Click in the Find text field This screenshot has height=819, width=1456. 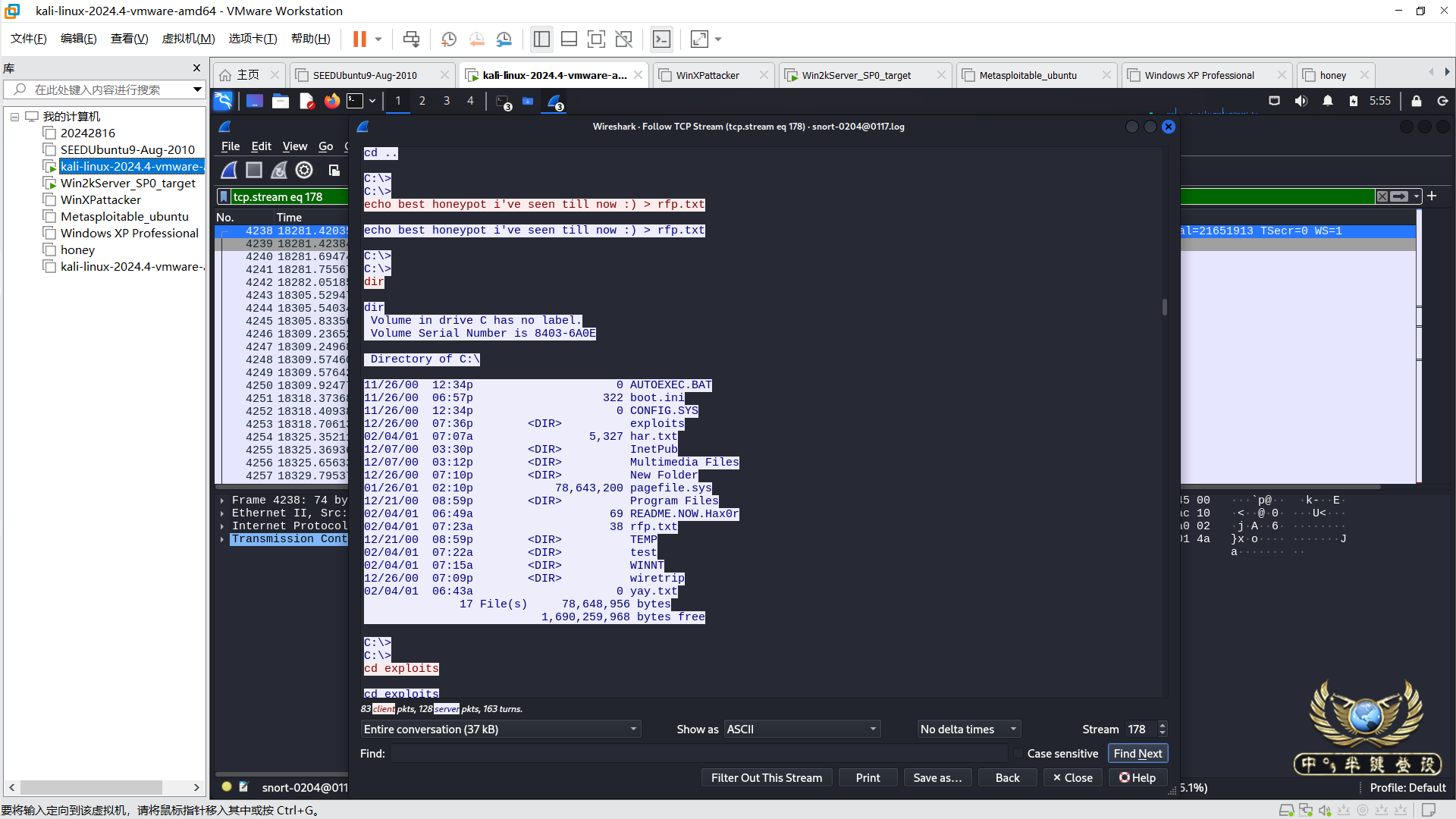(x=698, y=753)
